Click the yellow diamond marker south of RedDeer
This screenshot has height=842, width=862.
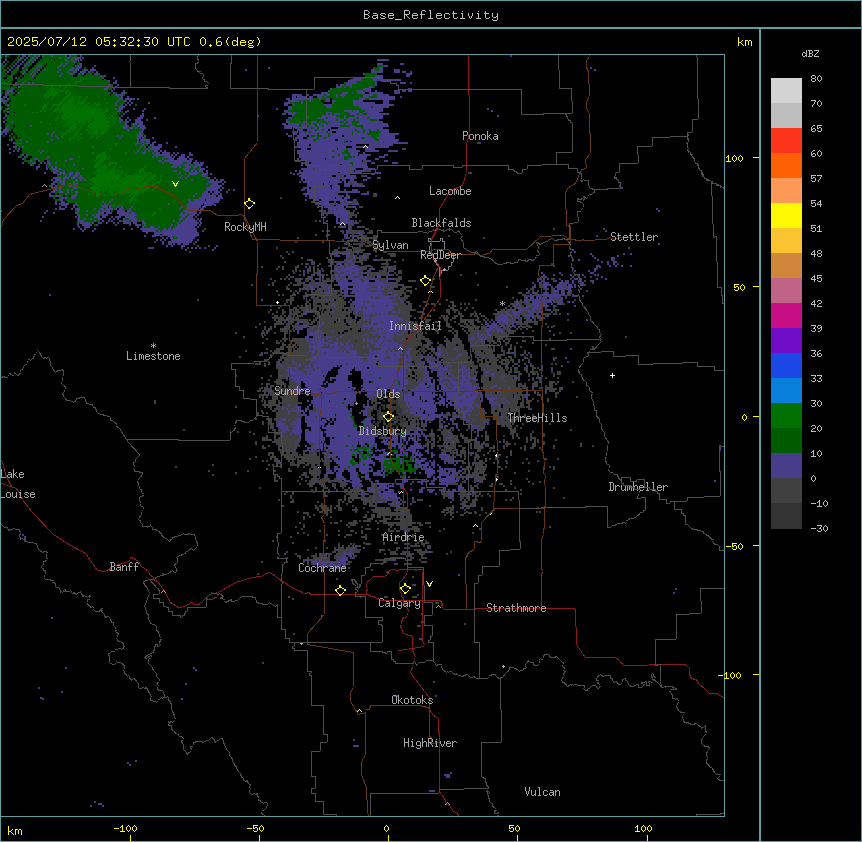(x=426, y=281)
